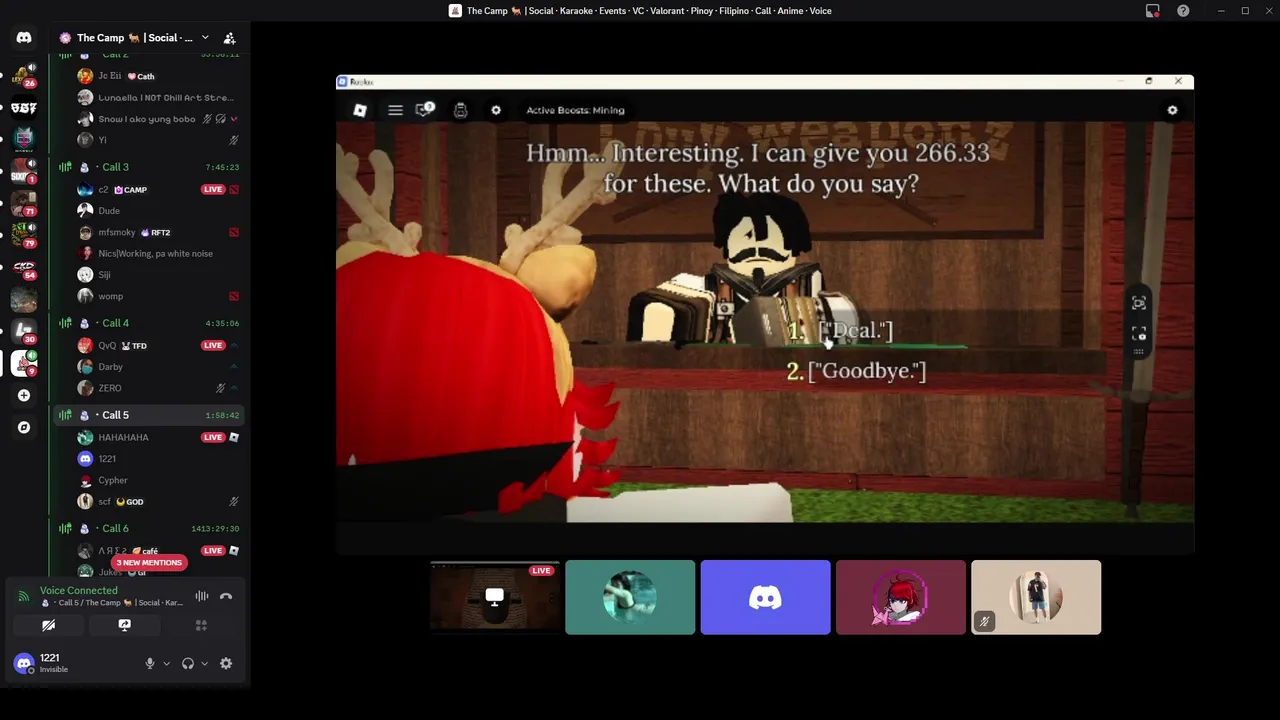Click screenshot capture icon on stream's right

(1139, 303)
